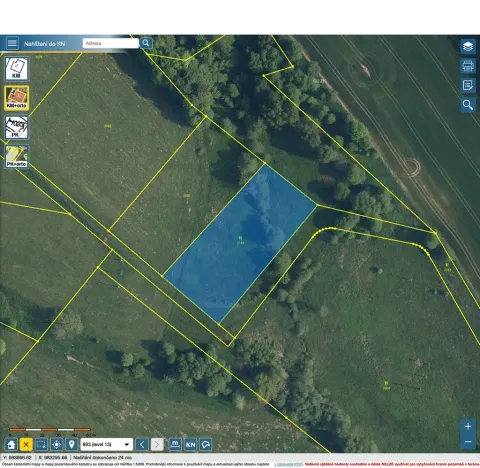Image resolution: width=480 pixels, height=468 pixels.
Task: Open the distance measuring tool
Action: [x=175, y=444]
